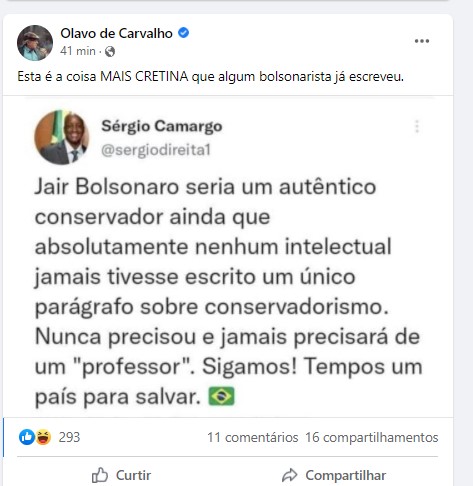473x486 pixels.
Task: Click the Compartilhar share arrow icon
Action: (x=289, y=475)
